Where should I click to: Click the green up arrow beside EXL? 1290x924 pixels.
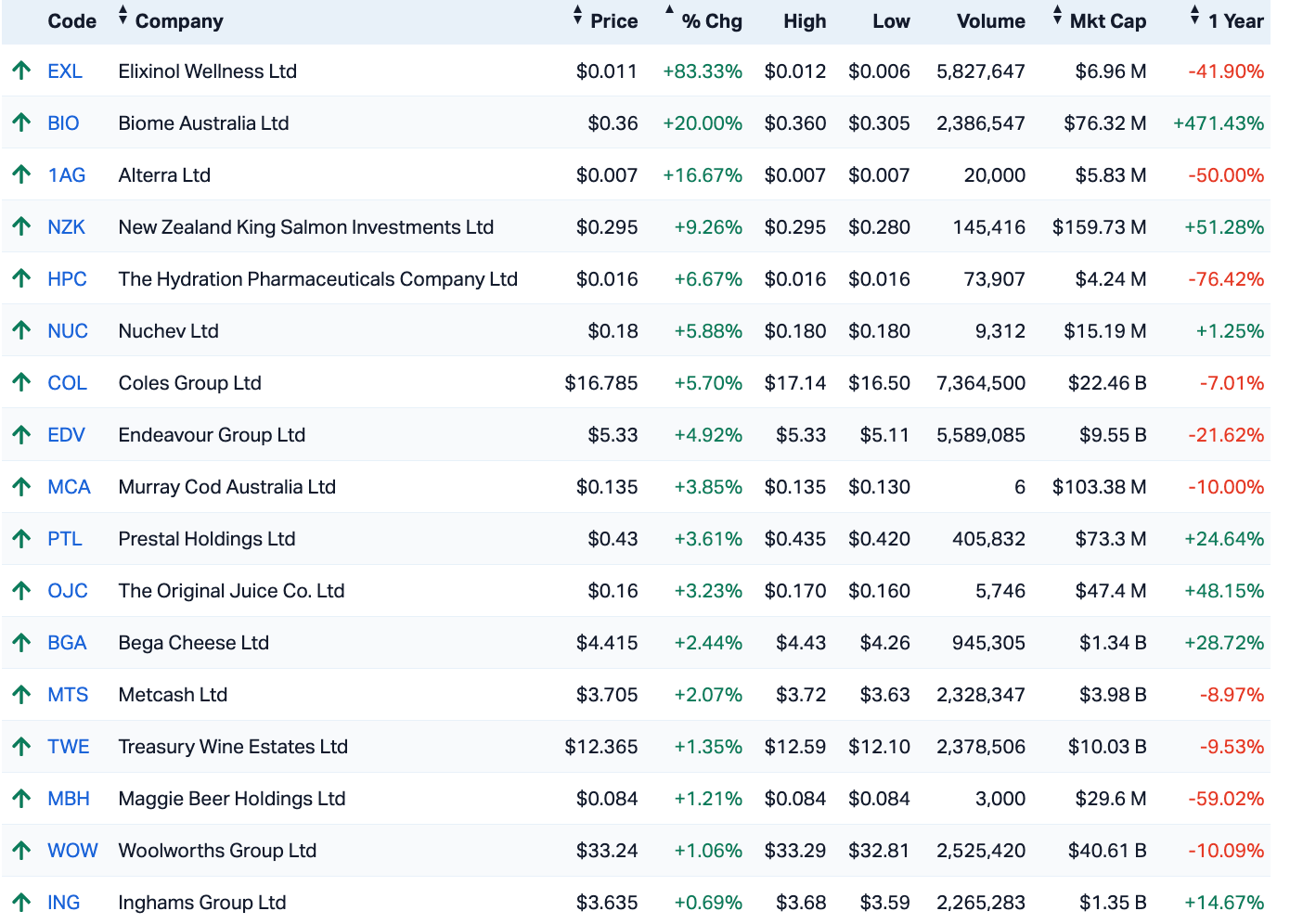(x=21, y=71)
